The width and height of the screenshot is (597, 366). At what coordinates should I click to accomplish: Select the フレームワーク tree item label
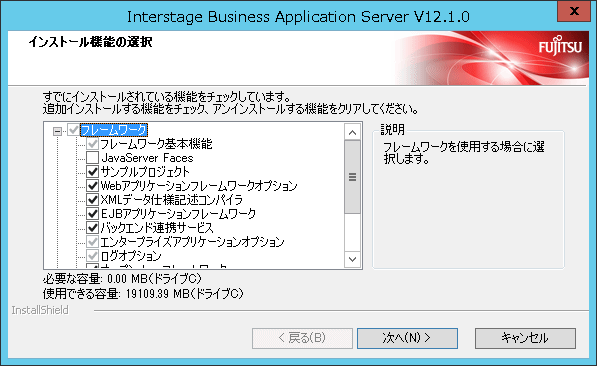114,130
